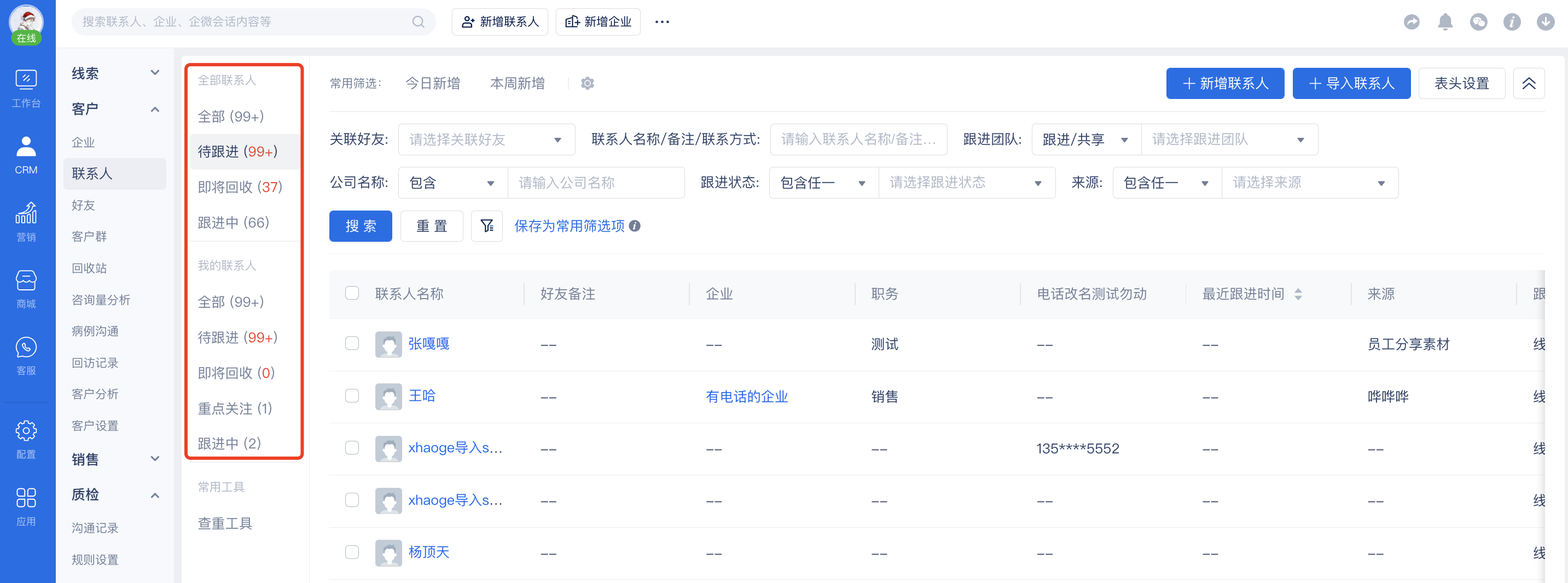Open the 客服 customer service icon
Image resolution: width=1568 pixels, height=583 pixels.
click(26, 356)
